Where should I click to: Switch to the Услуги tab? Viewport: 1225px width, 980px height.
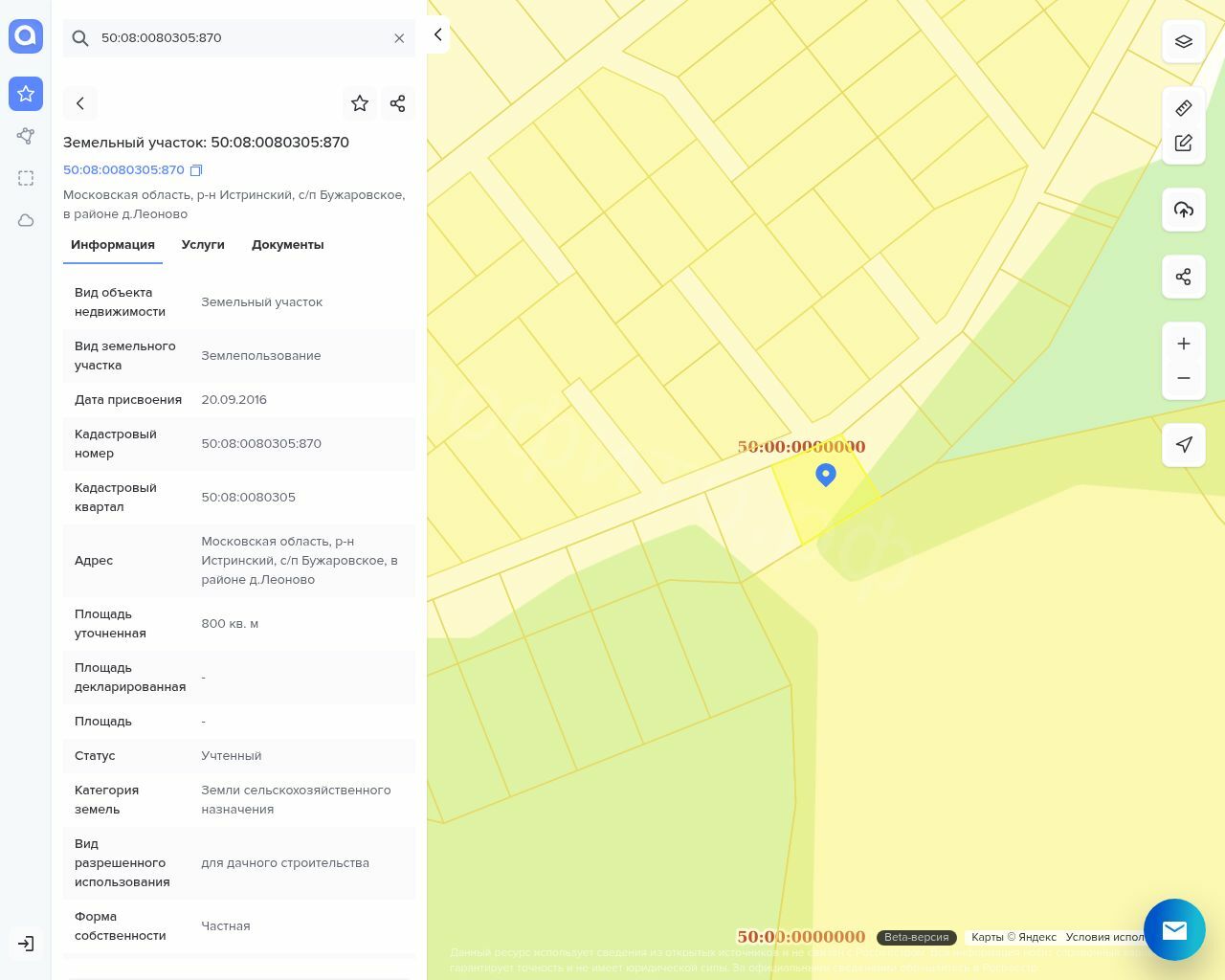coord(203,245)
